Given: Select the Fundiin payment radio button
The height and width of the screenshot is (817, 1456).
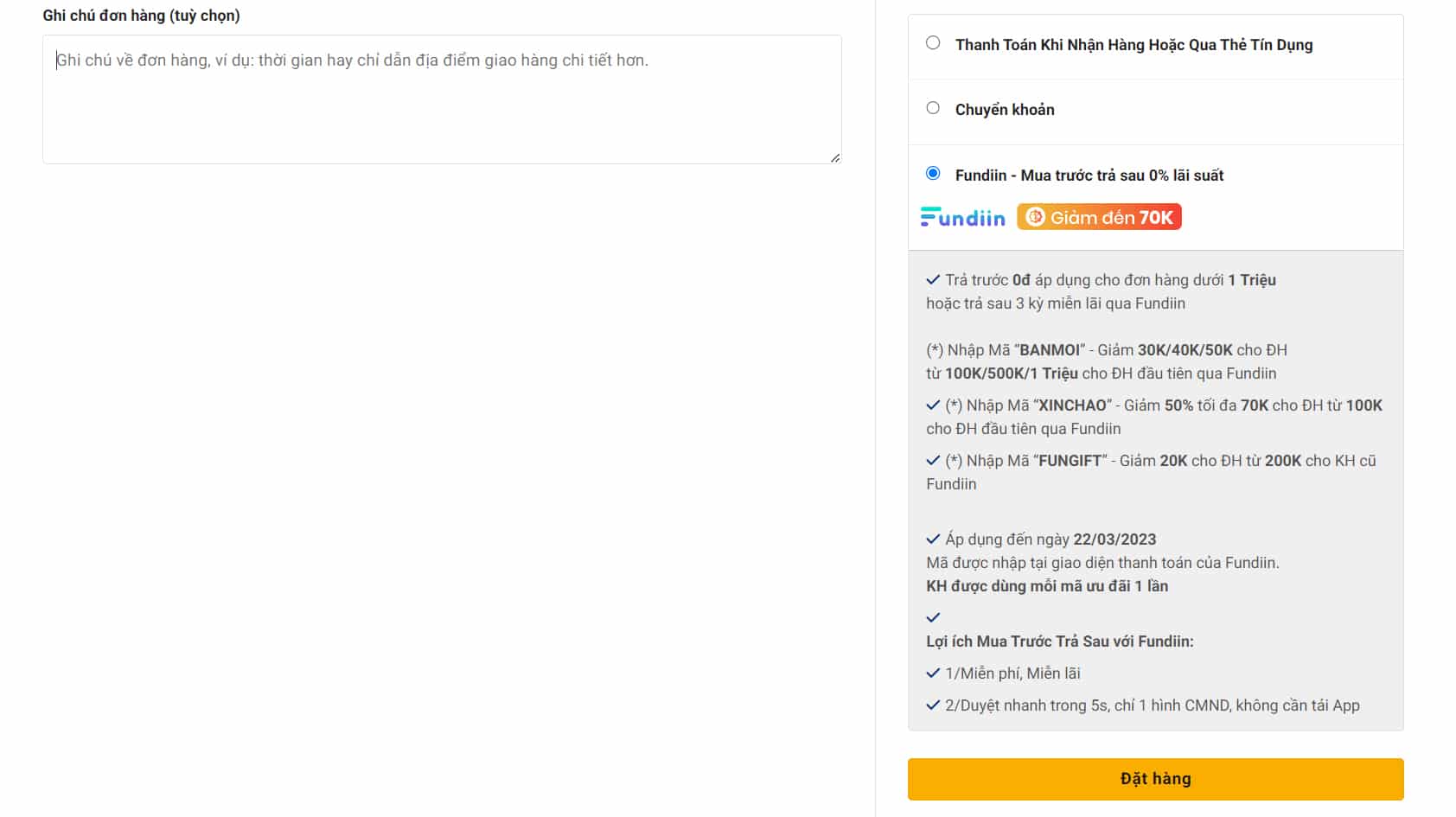Looking at the screenshot, I should pos(933,174).
